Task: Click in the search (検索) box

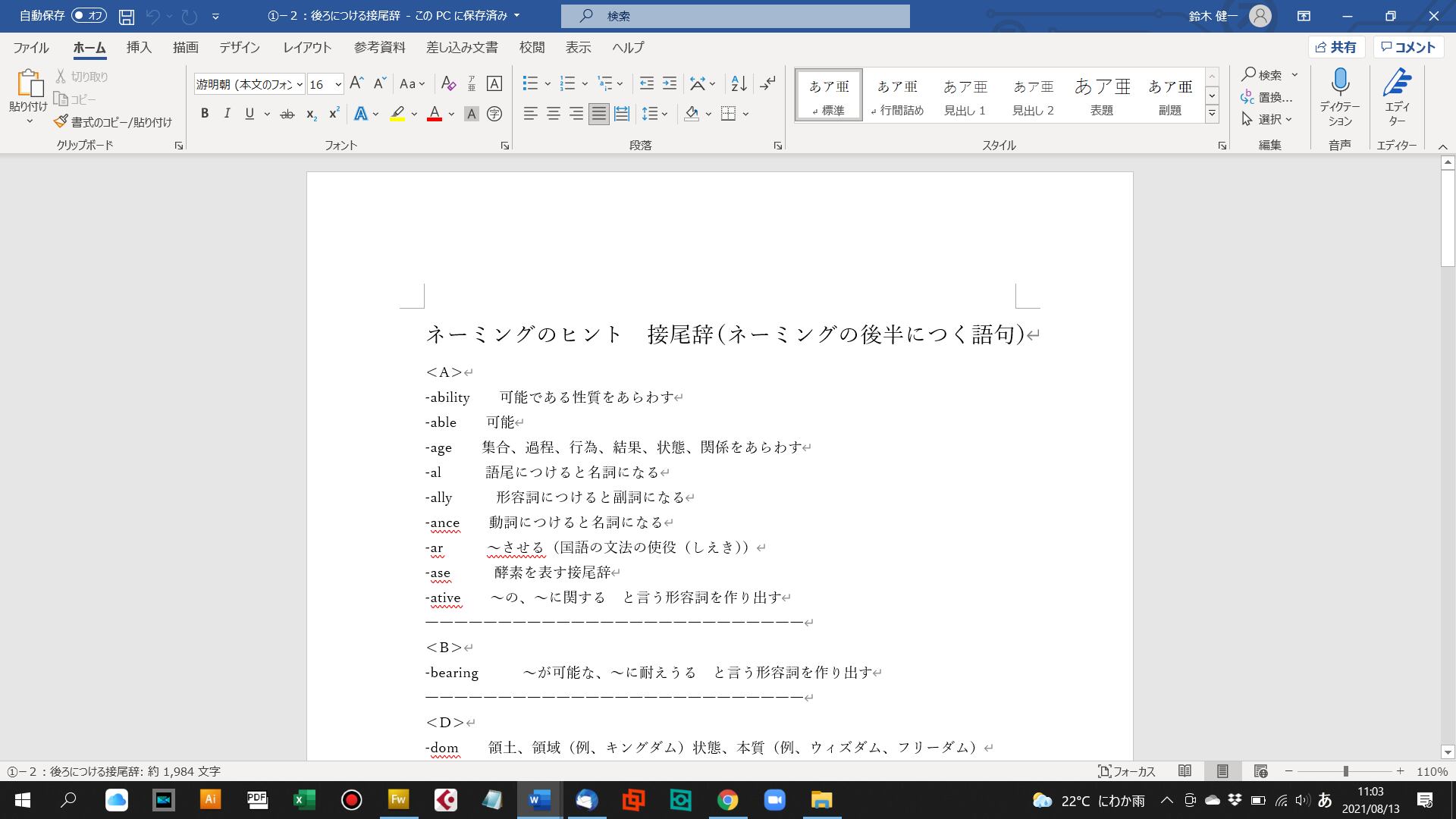Action: [736, 16]
